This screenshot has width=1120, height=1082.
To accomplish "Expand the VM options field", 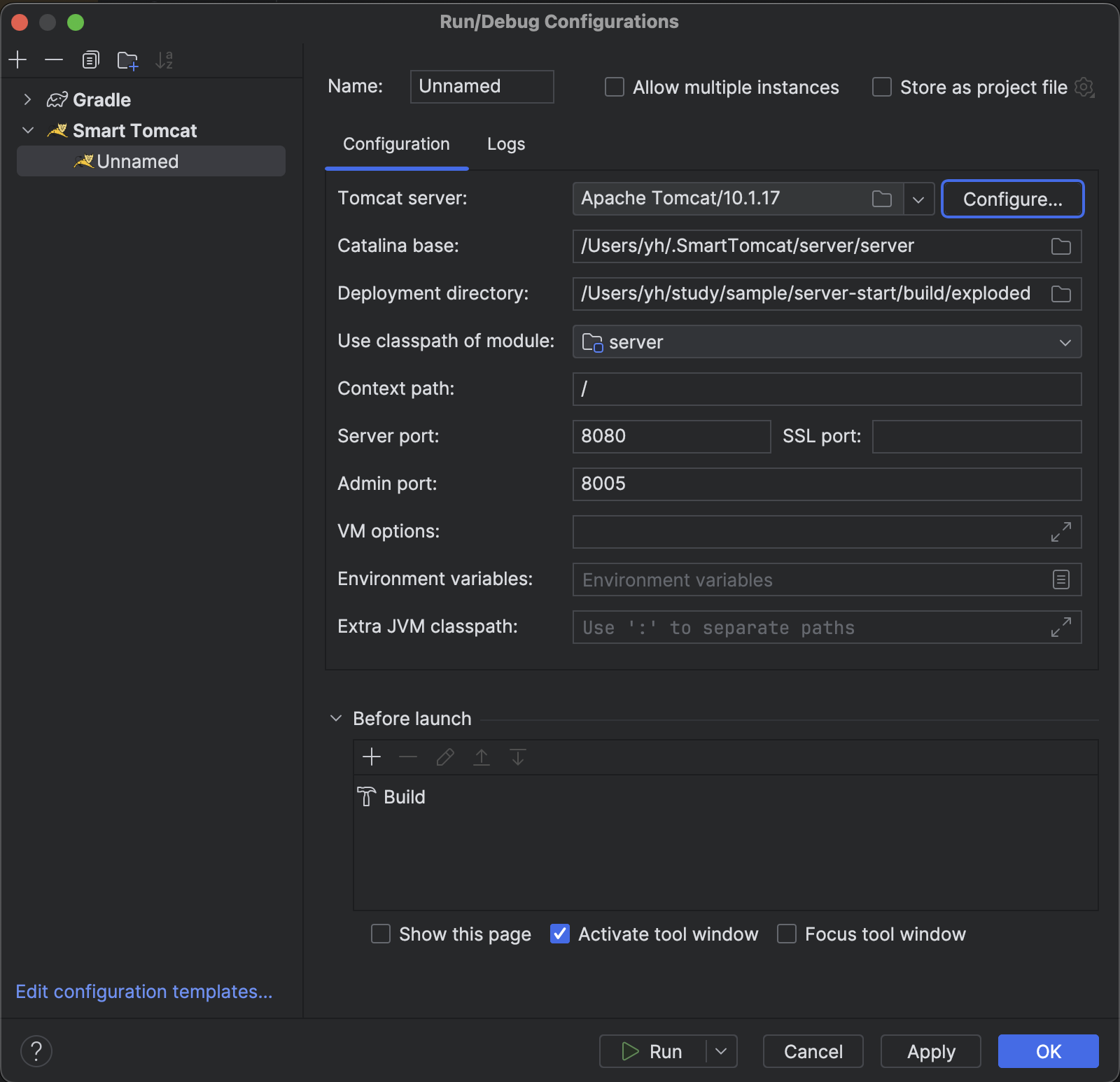I will click(x=1061, y=532).
